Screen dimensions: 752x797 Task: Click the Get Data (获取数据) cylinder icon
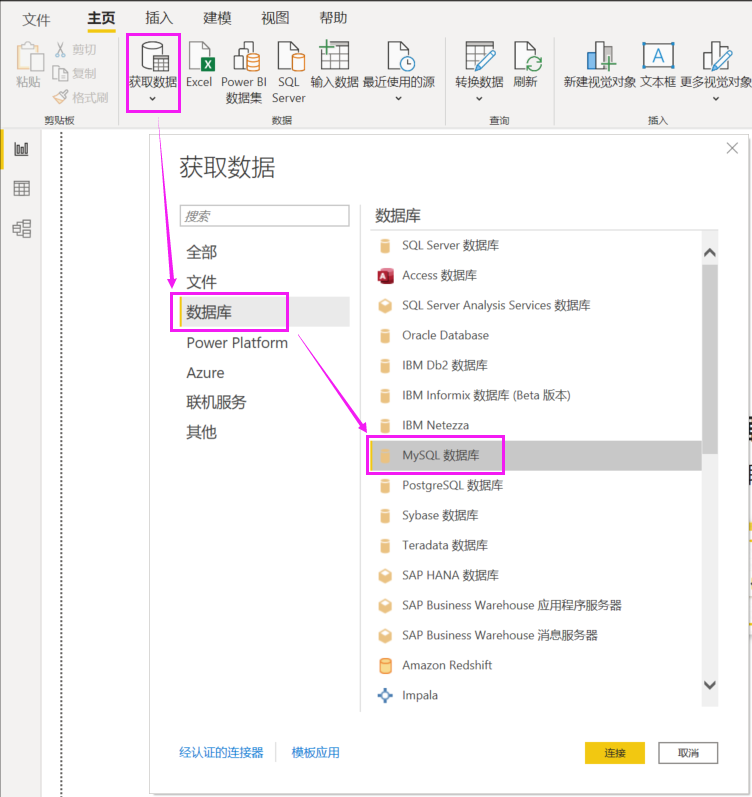[155, 56]
